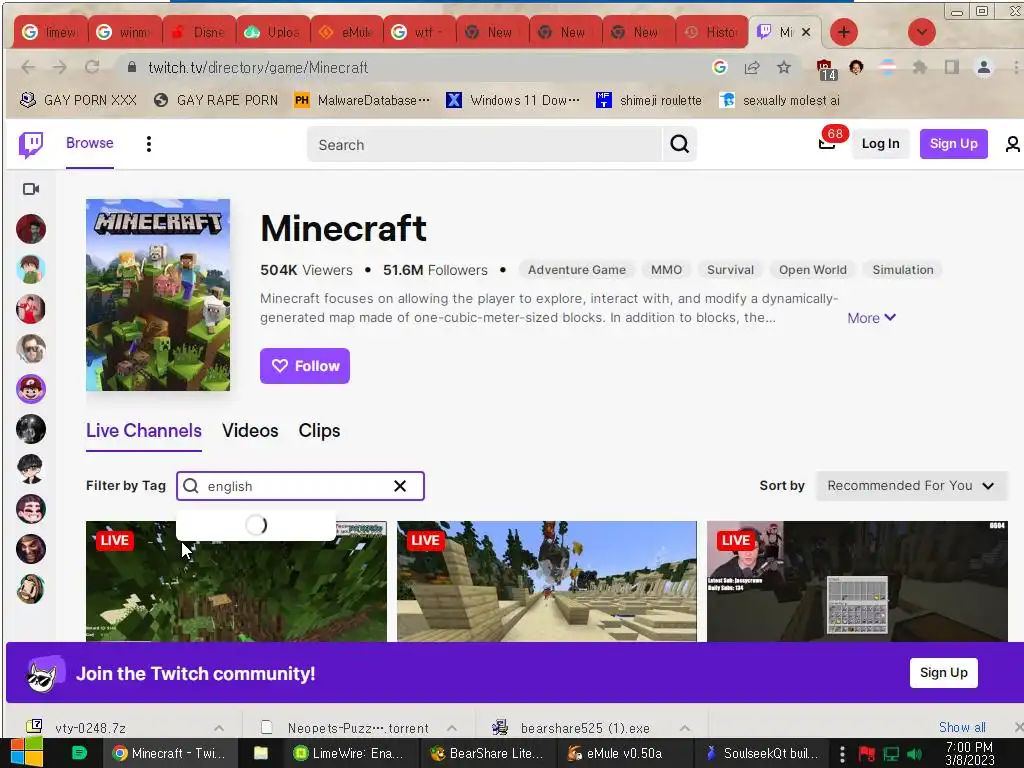
Task: Click the browser address bar URL
Action: (x=258, y=67)
